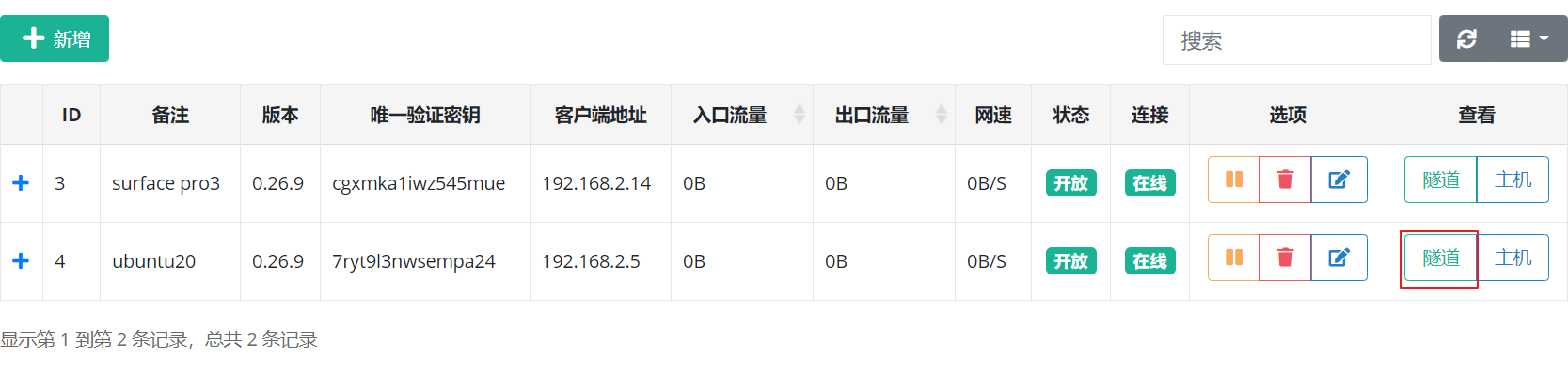Image resolution: width=1568 pixels, height=376 pixels.
Task: Delete the surface pro3 client
Action: (x=1286, y=180)
